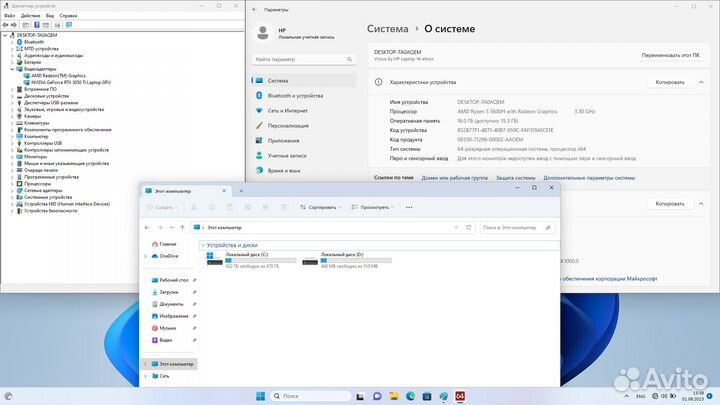Image resolution: width=720 pixels, height=405 pixels.
Task: Collapse the Видеоадаптеры category
Action: pyautogui.click(x=12, y=69)
